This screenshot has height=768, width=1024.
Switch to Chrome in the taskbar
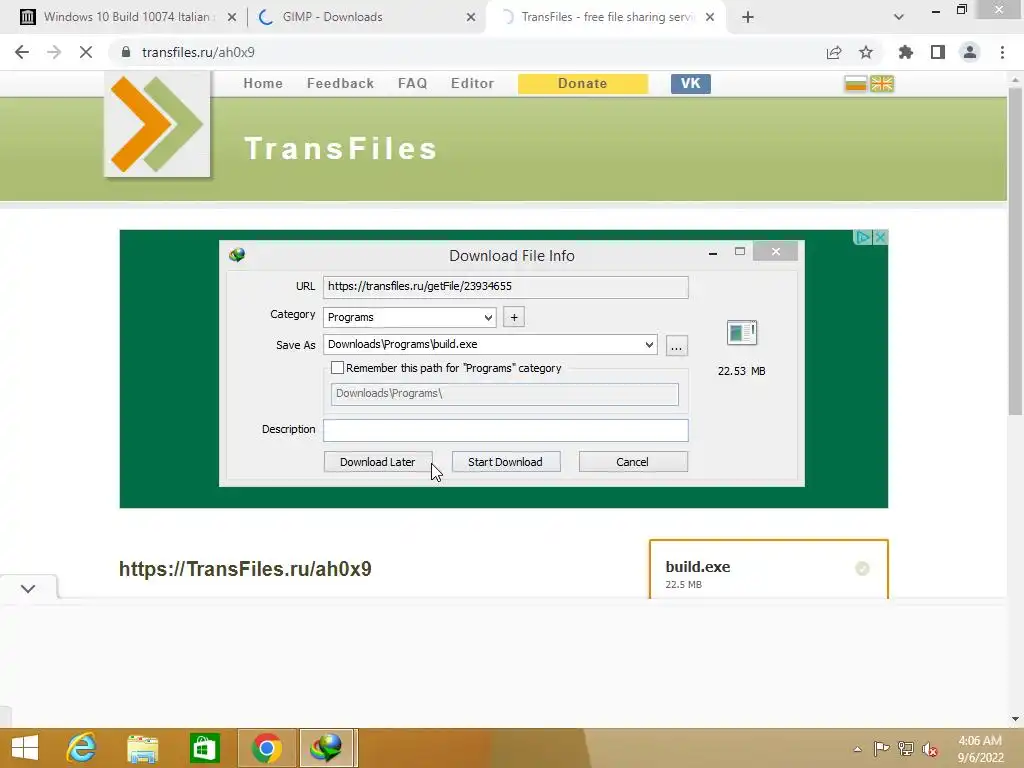[266, 748]
